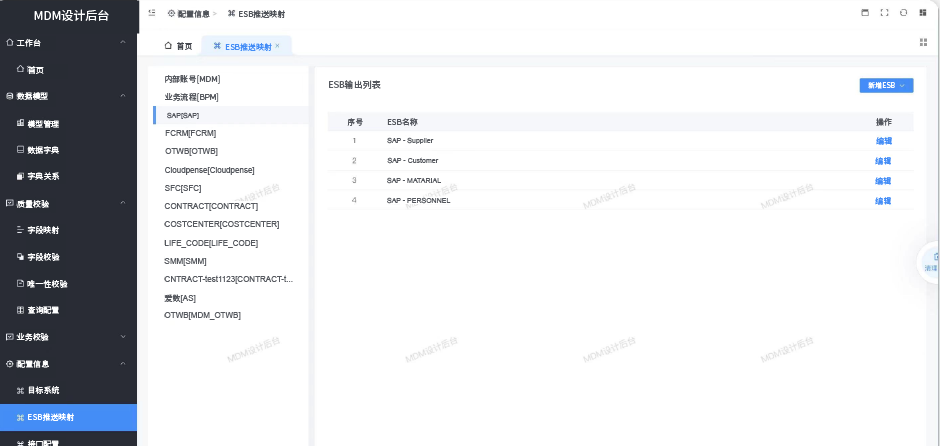940x446 pixels.
Task: Open the layout settings icon at top right
Action: [x=922, y=13]
